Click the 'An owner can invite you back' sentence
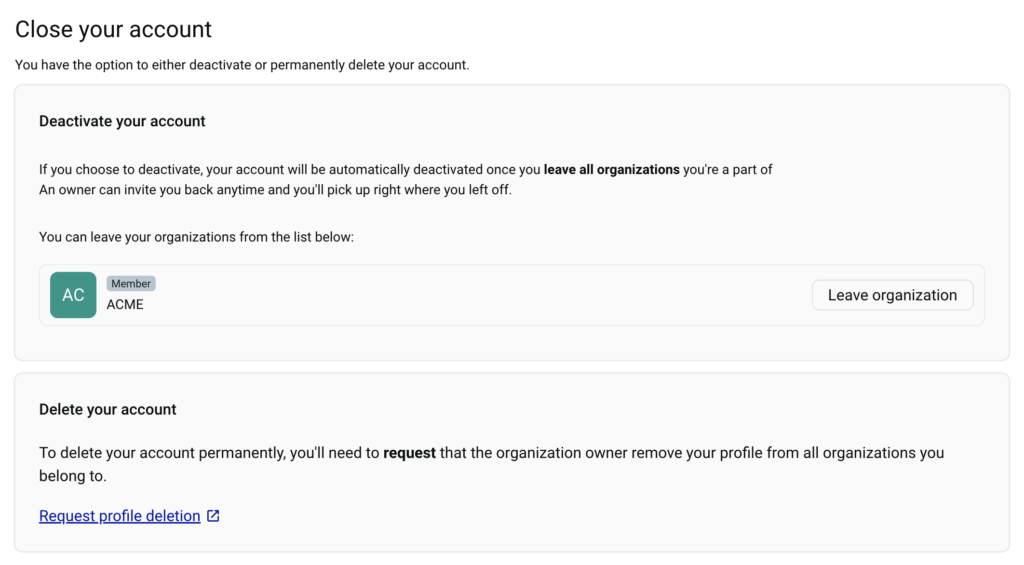 275,190
